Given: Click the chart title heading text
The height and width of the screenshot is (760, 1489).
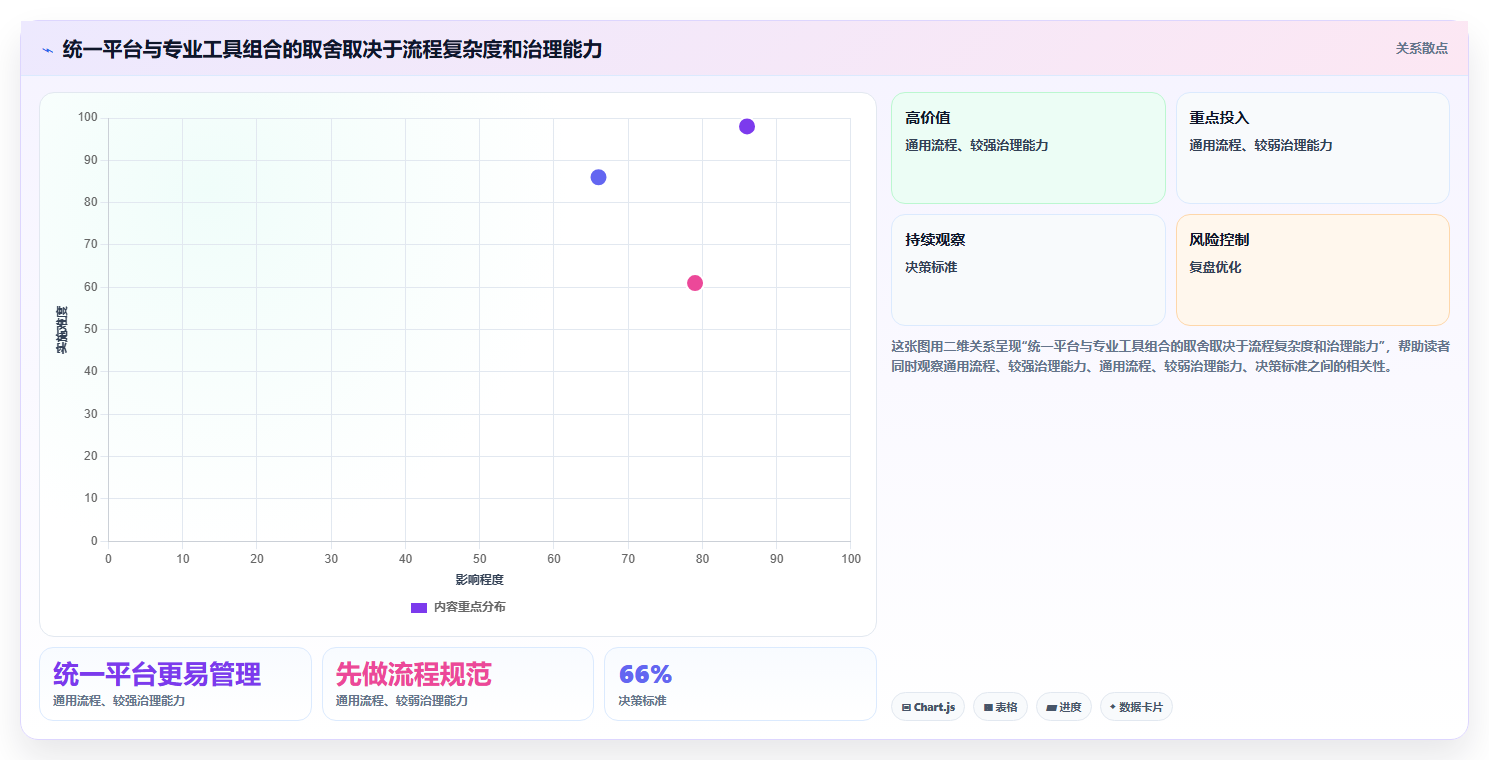Looking at the screenshot, I should (332, 49).
